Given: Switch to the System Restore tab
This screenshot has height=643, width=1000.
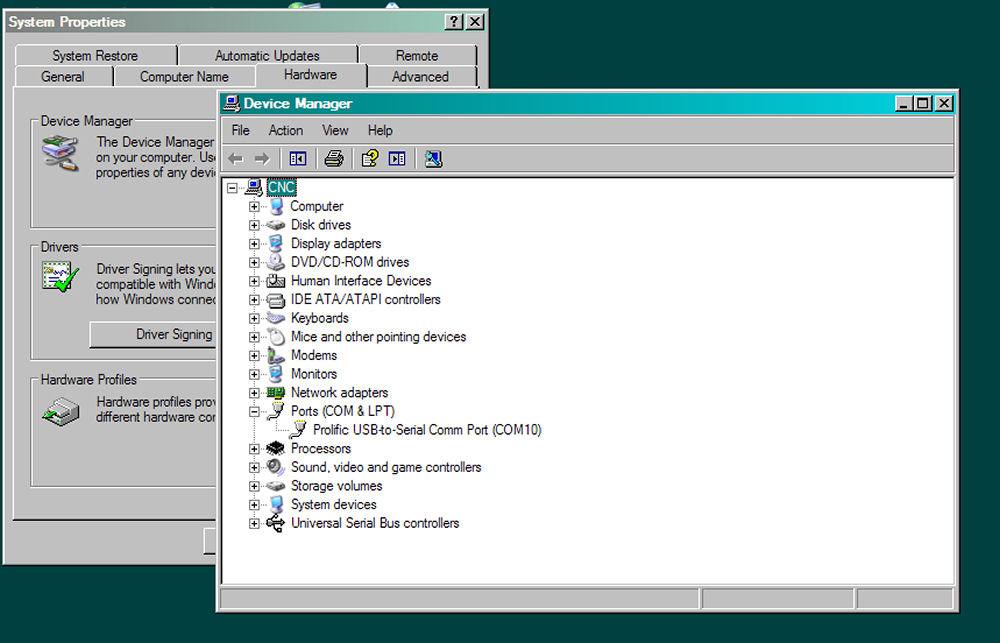Looking at the screenshot, I should click(x=95, y=56).
